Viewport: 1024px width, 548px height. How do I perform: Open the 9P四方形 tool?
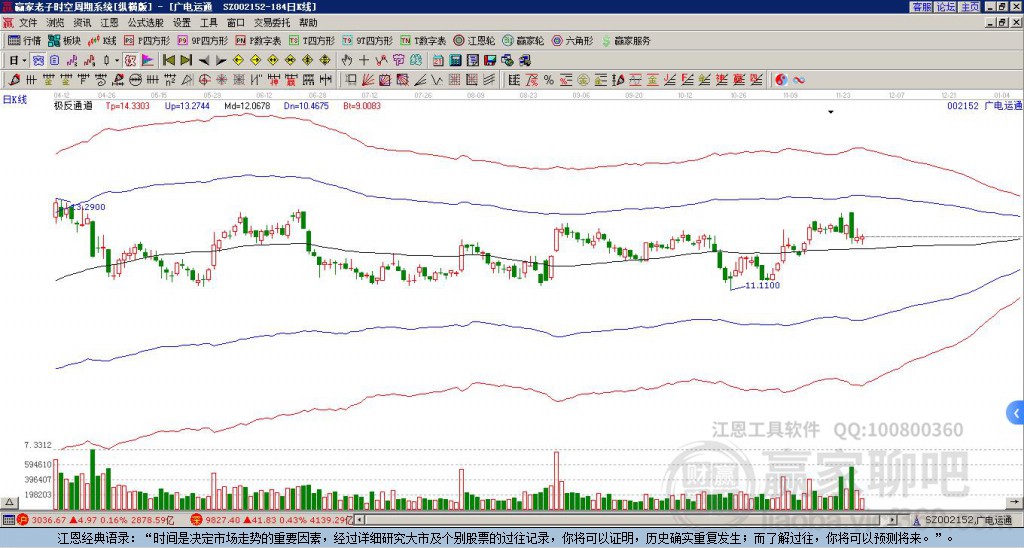coord(202,40)
